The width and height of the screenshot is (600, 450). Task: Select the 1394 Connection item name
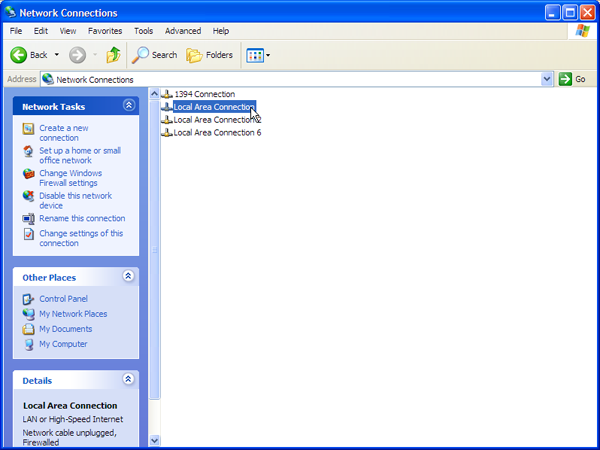204,94
